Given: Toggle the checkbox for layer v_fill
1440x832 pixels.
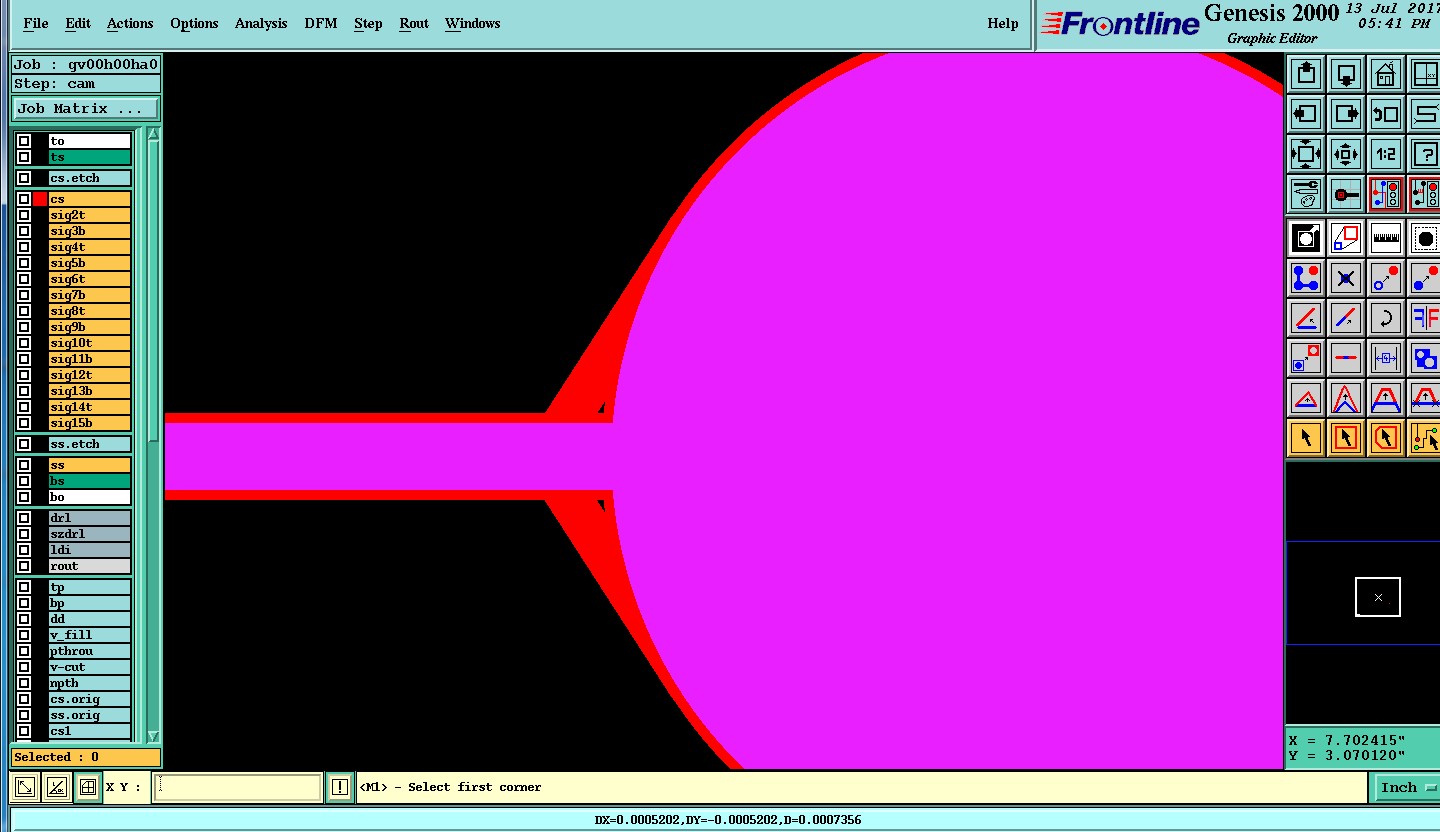Looking at the screenshot, I should (24, 635).
